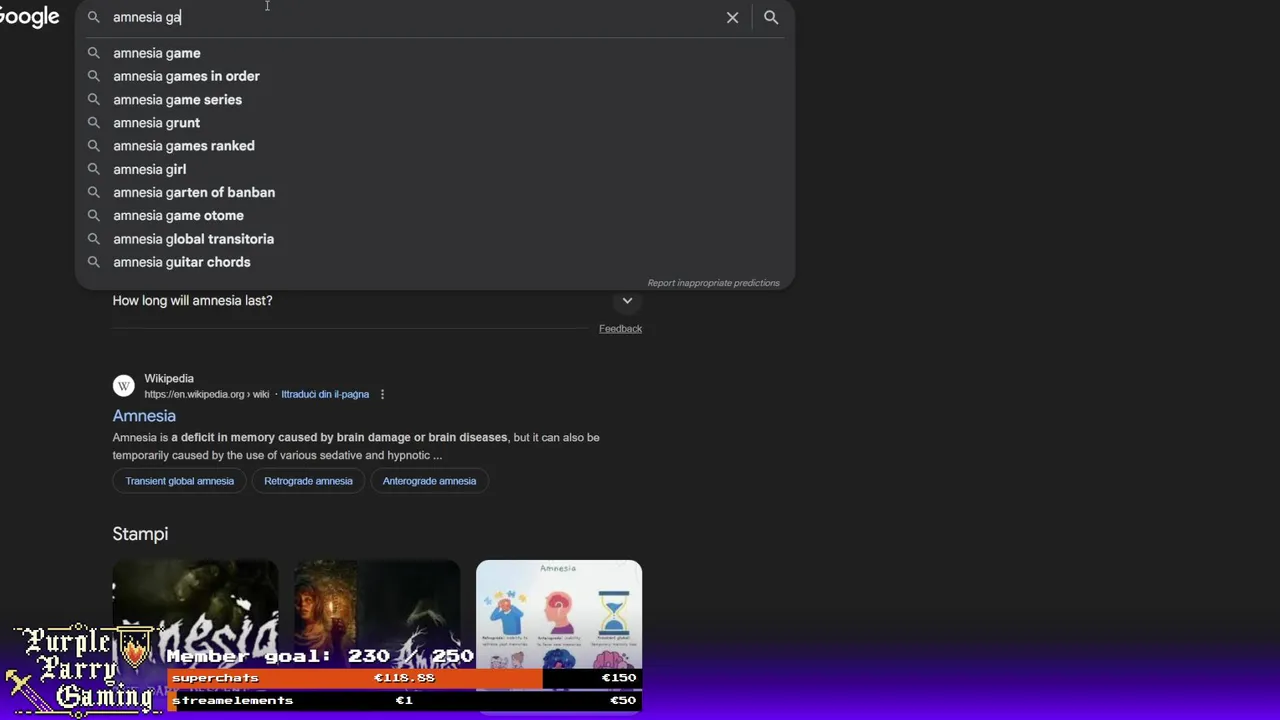Select suggestion "amnesia game"

pos(435,53)
